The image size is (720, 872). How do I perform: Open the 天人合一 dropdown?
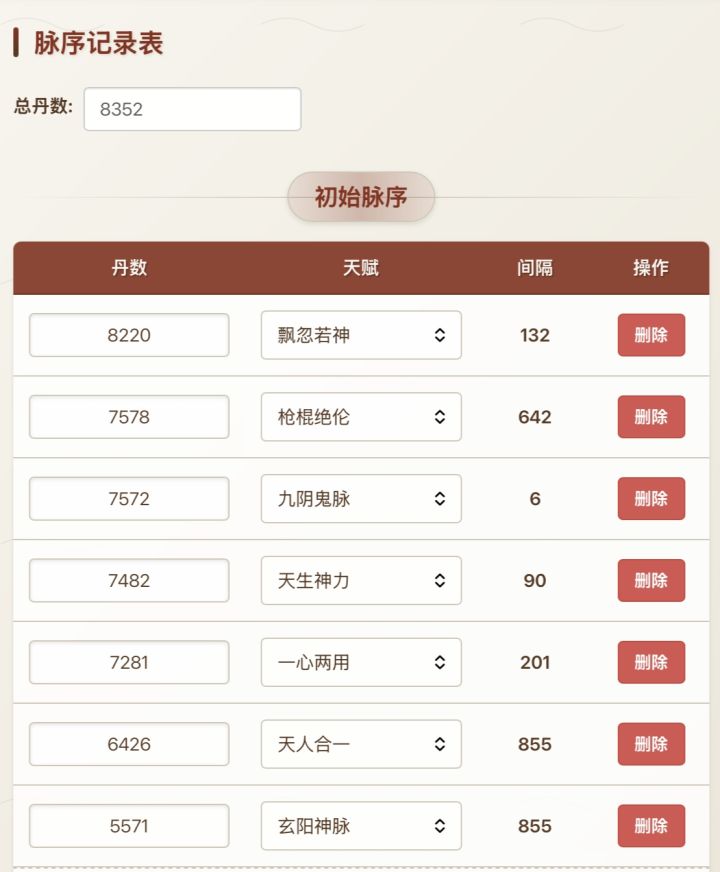coord(361,744)
